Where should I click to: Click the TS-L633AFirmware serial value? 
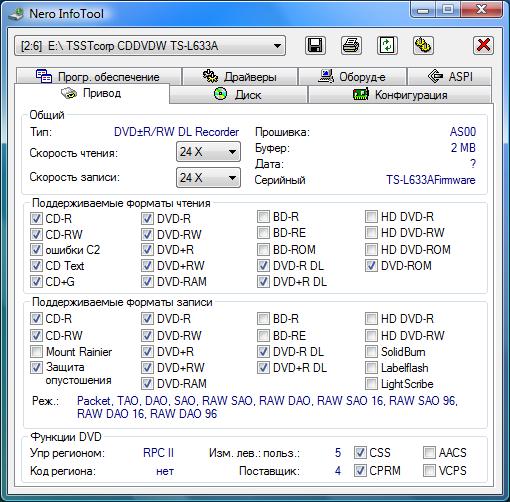coord(431,180)
